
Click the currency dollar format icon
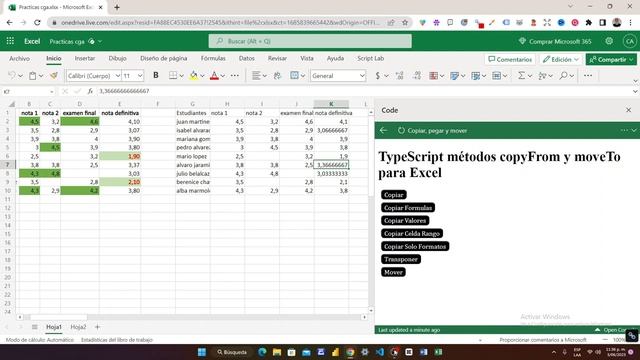[378, 76]
